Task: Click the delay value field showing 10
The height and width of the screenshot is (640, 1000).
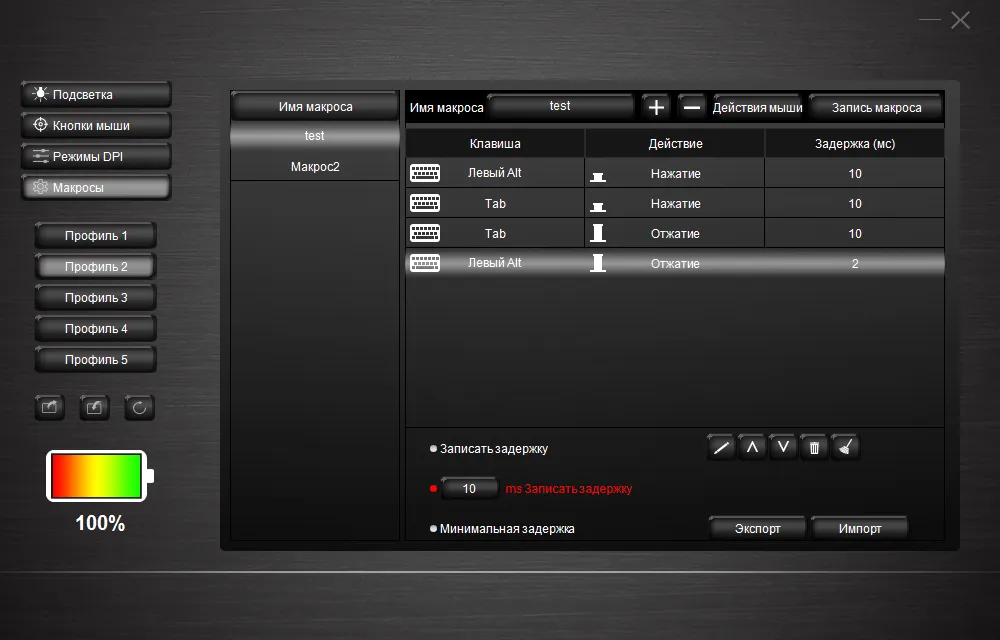Action: tap(469, 489)
